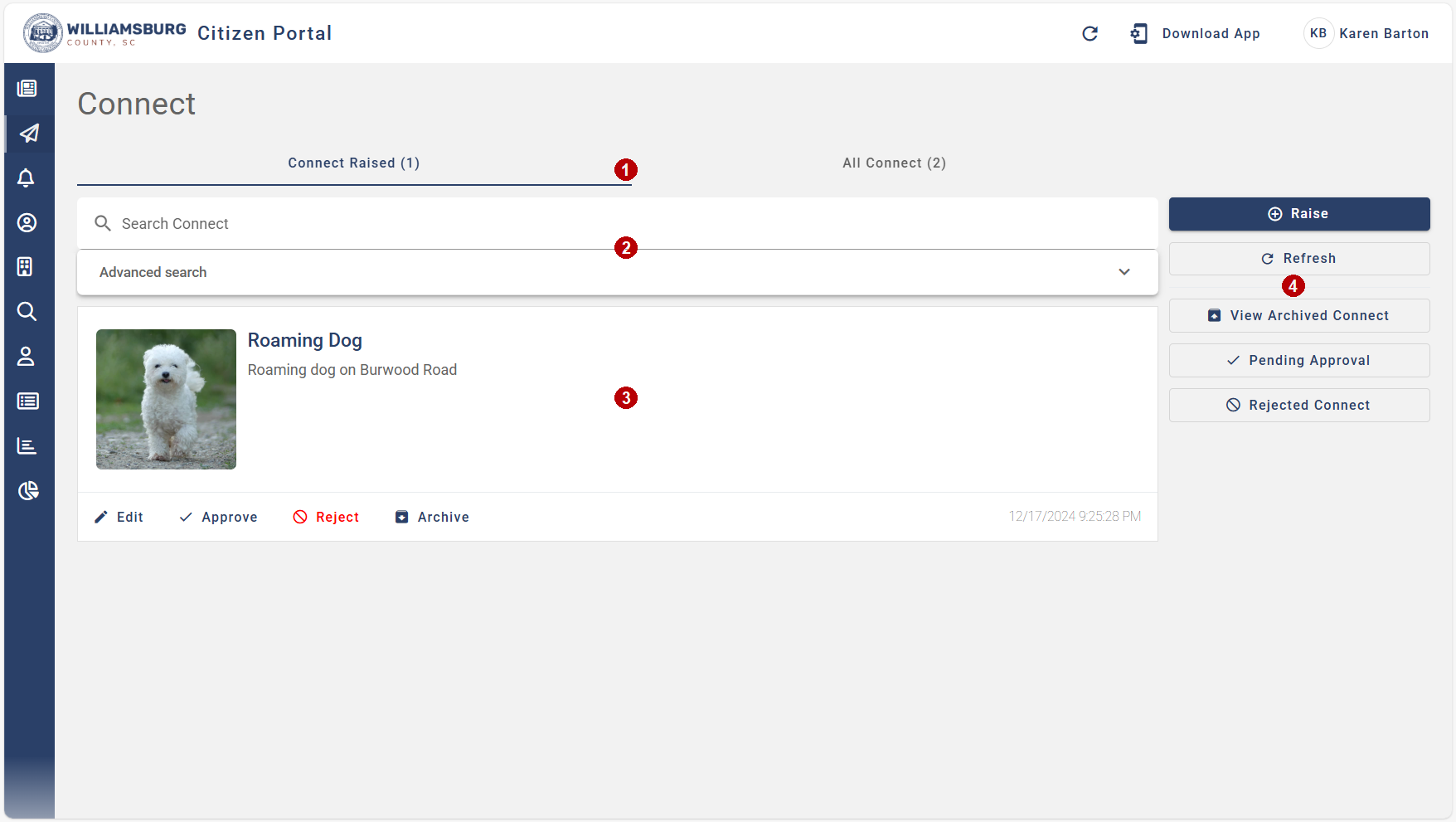Open the search magnifier sidebar icon
Screen dimensions: 1456x822
coord(27,311)
